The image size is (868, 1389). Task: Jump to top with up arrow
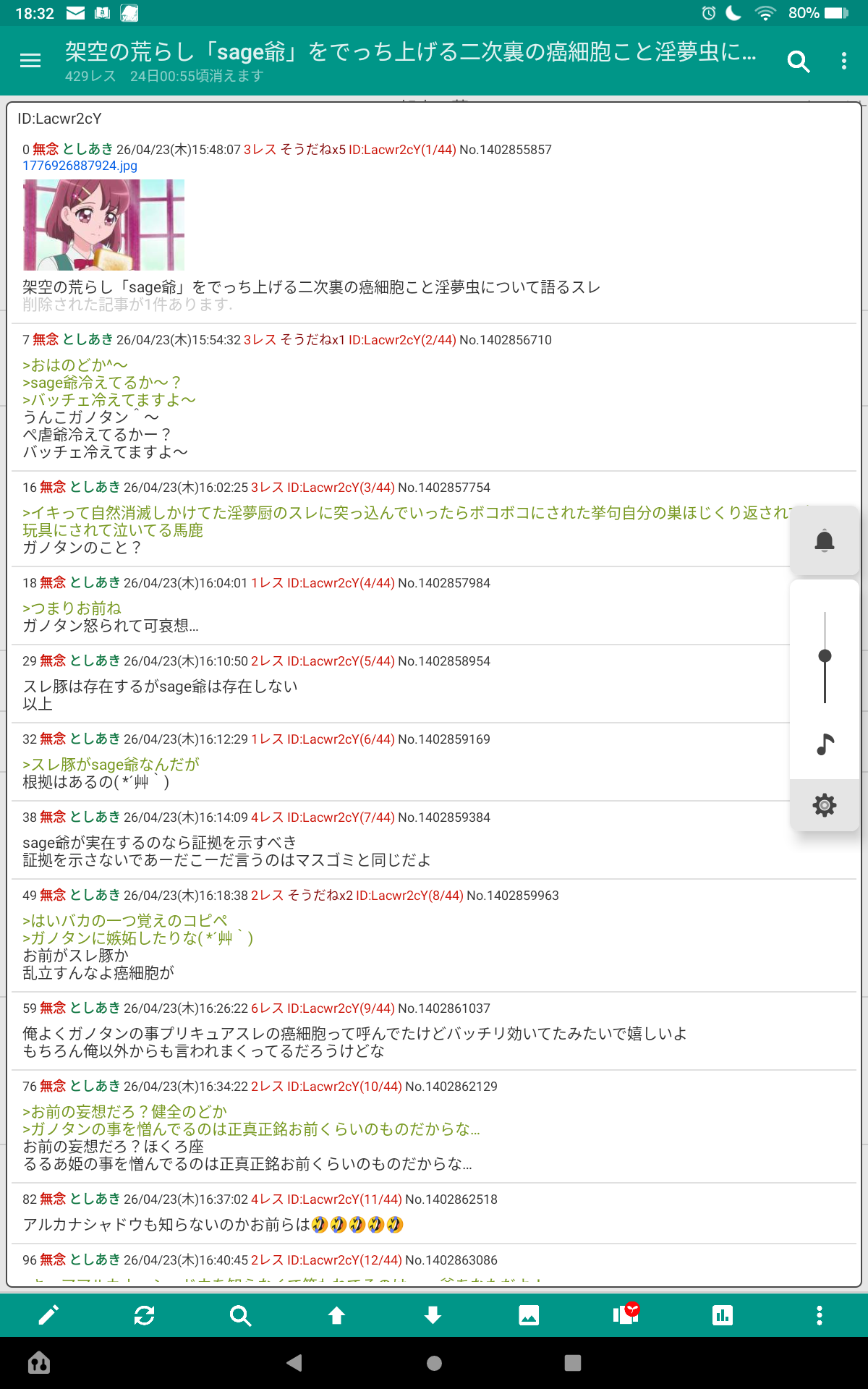coord(336,1315)
